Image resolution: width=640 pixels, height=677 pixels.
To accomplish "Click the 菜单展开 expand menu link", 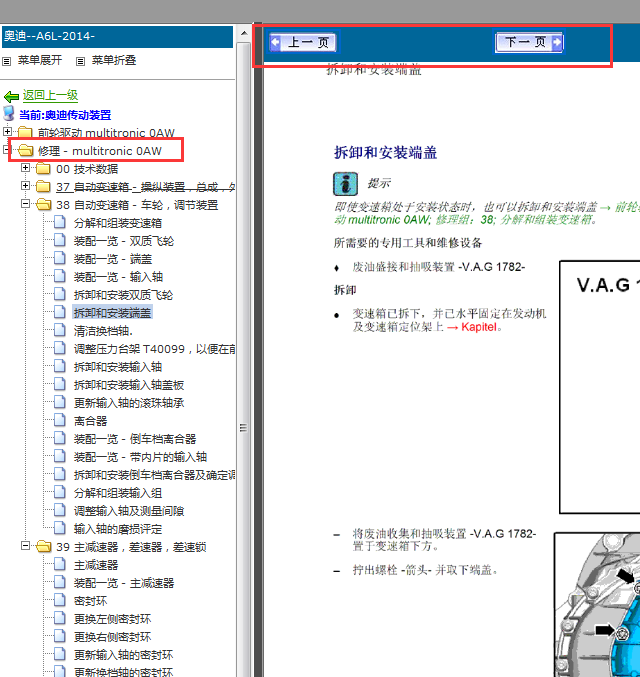I will pyautogui.click(x=40, y=60).
